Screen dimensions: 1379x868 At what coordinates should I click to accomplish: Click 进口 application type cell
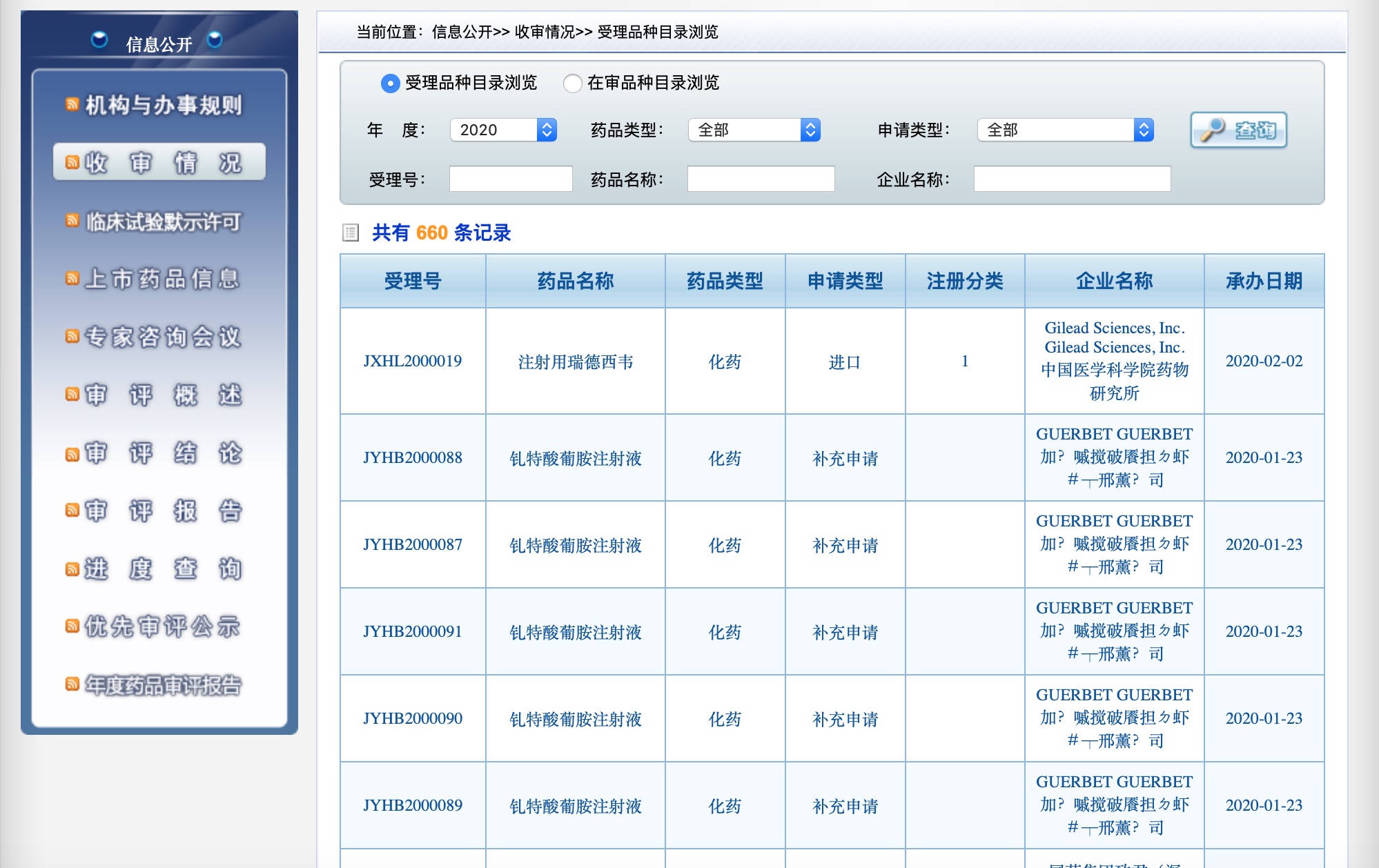click(845, 362)
